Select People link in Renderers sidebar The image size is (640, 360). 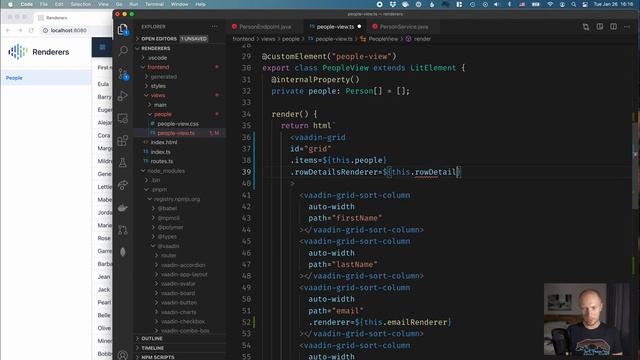pos(45,78)
